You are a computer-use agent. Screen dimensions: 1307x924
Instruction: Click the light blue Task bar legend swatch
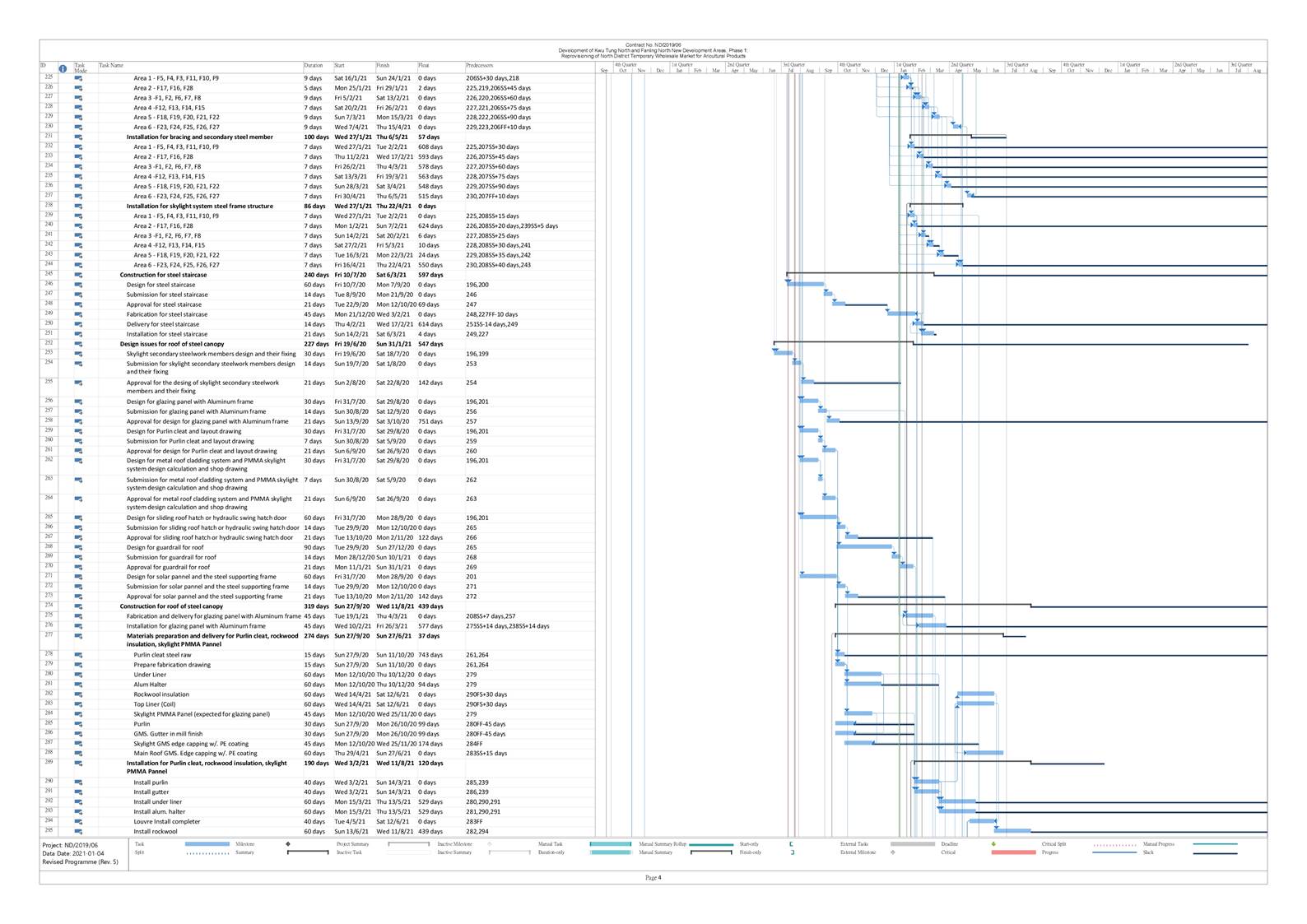click(x=207, y=844)
